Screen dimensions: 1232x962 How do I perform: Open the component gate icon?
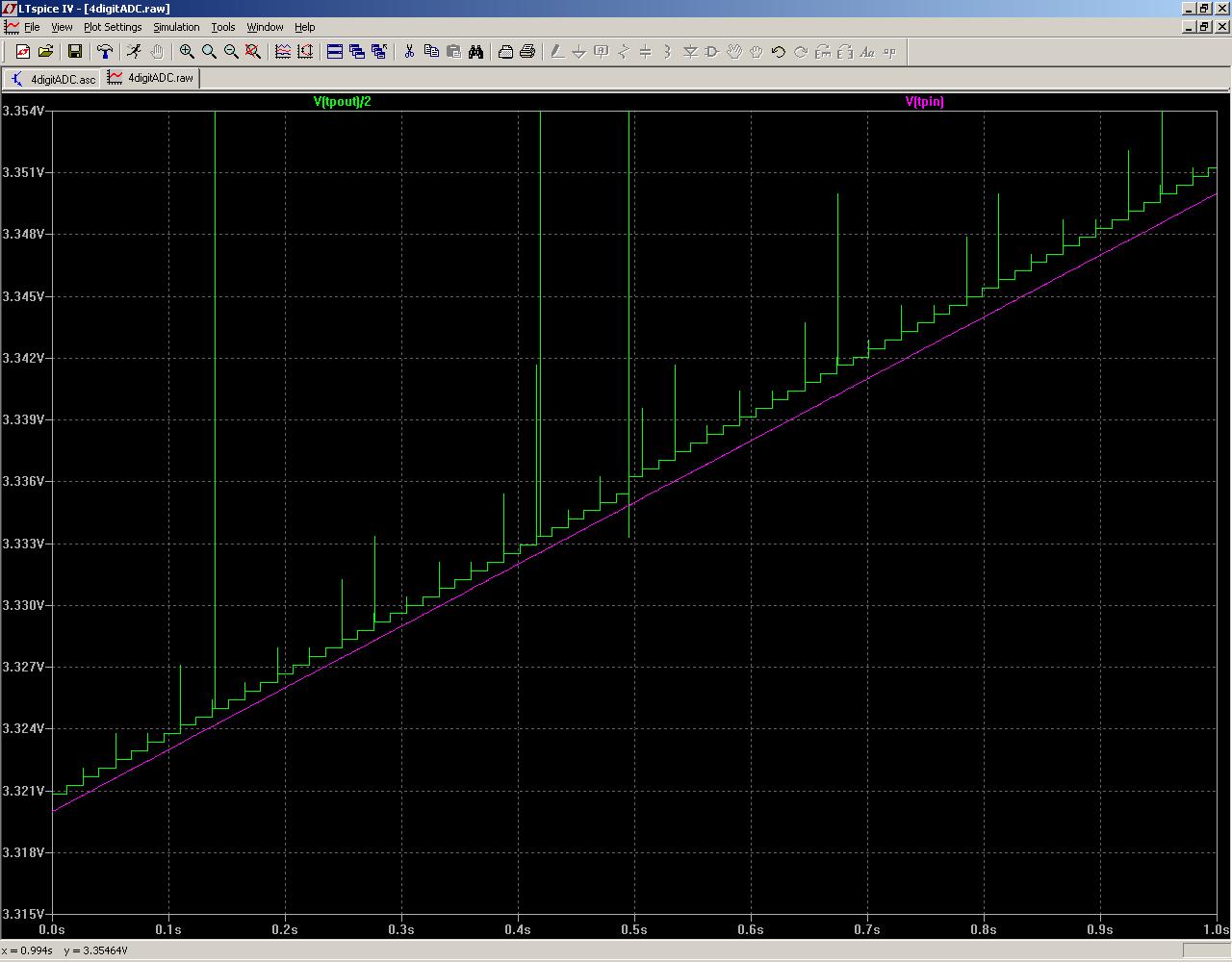point(712,52)
